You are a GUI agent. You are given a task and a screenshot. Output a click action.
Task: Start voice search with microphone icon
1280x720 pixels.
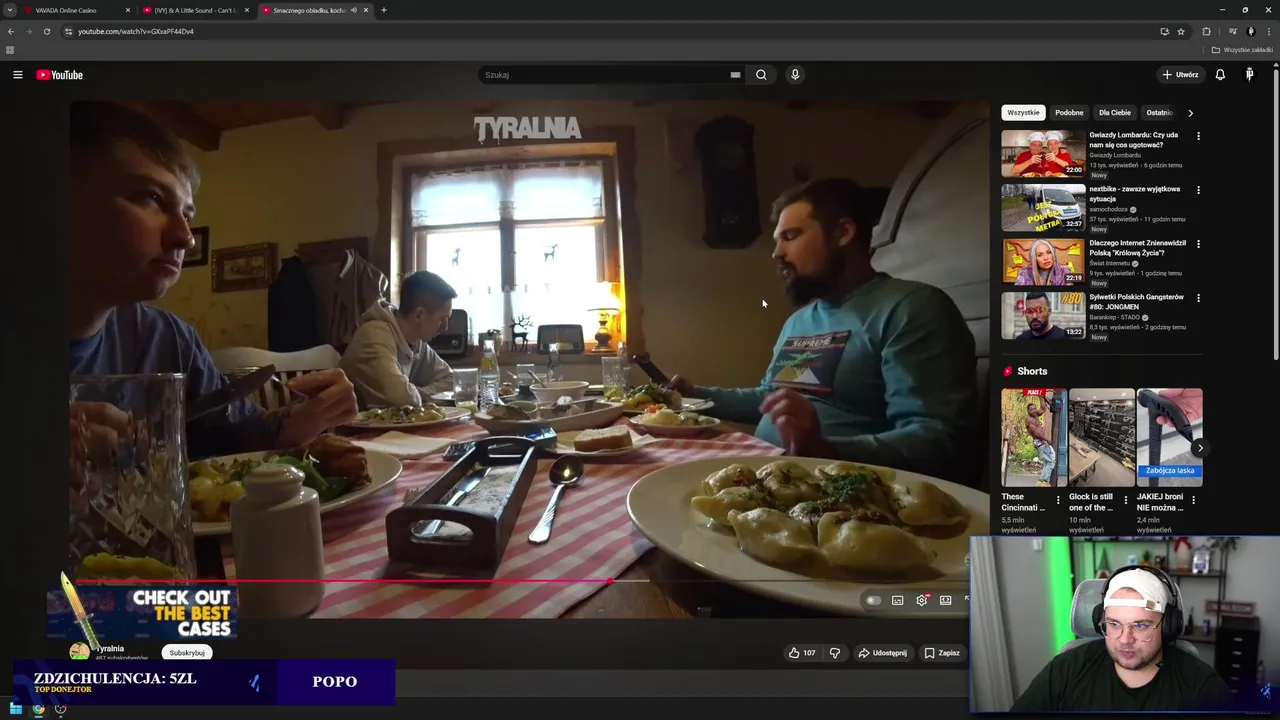(795, 75)
